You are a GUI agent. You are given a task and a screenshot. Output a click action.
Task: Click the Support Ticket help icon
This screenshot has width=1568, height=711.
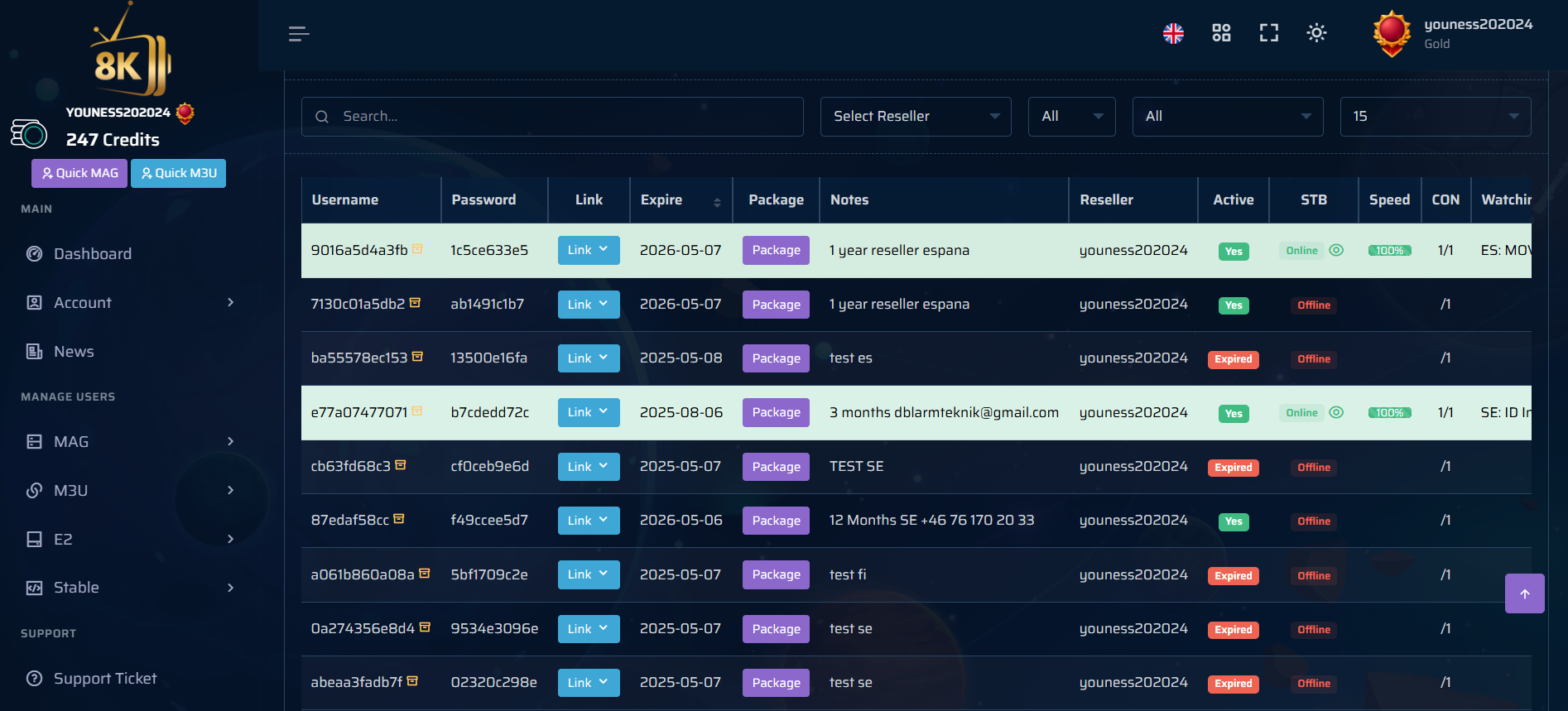coord(34,679)
